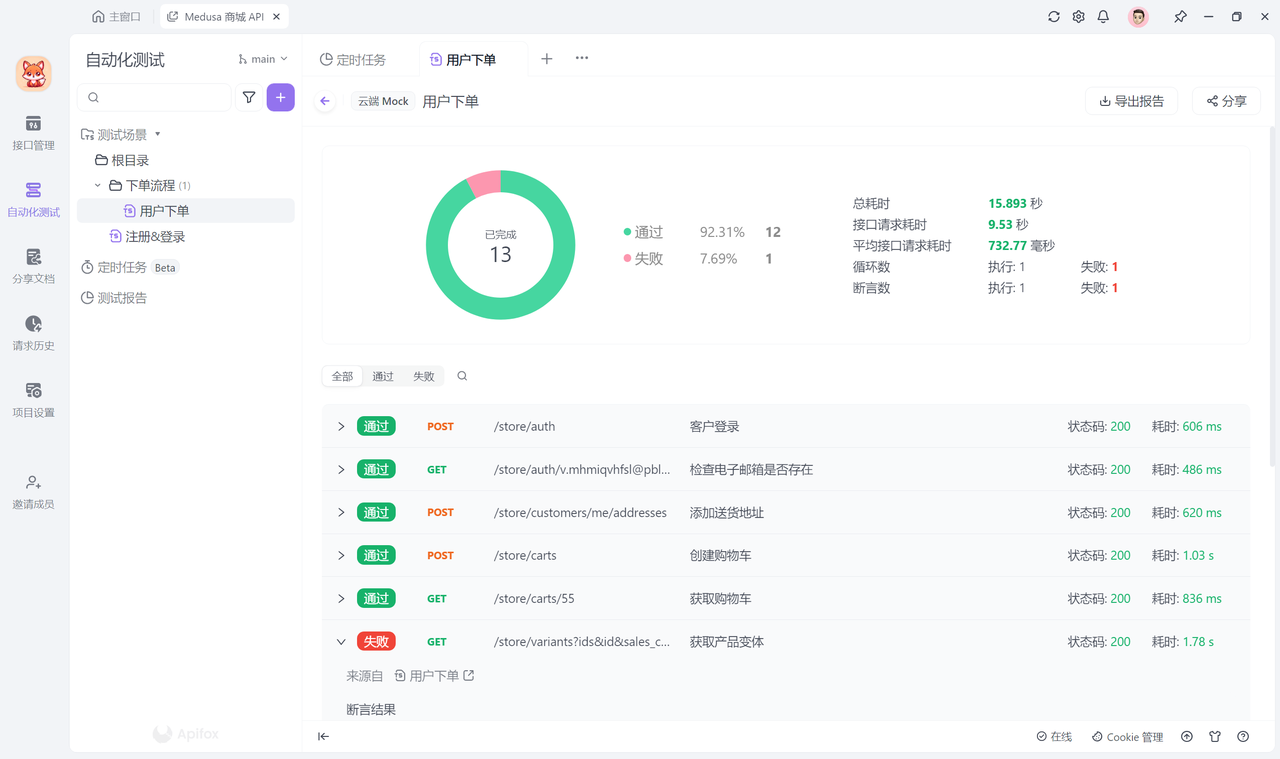
Task: Click the 总耗时 value 15.893 秒
Action: point(1015,204)
